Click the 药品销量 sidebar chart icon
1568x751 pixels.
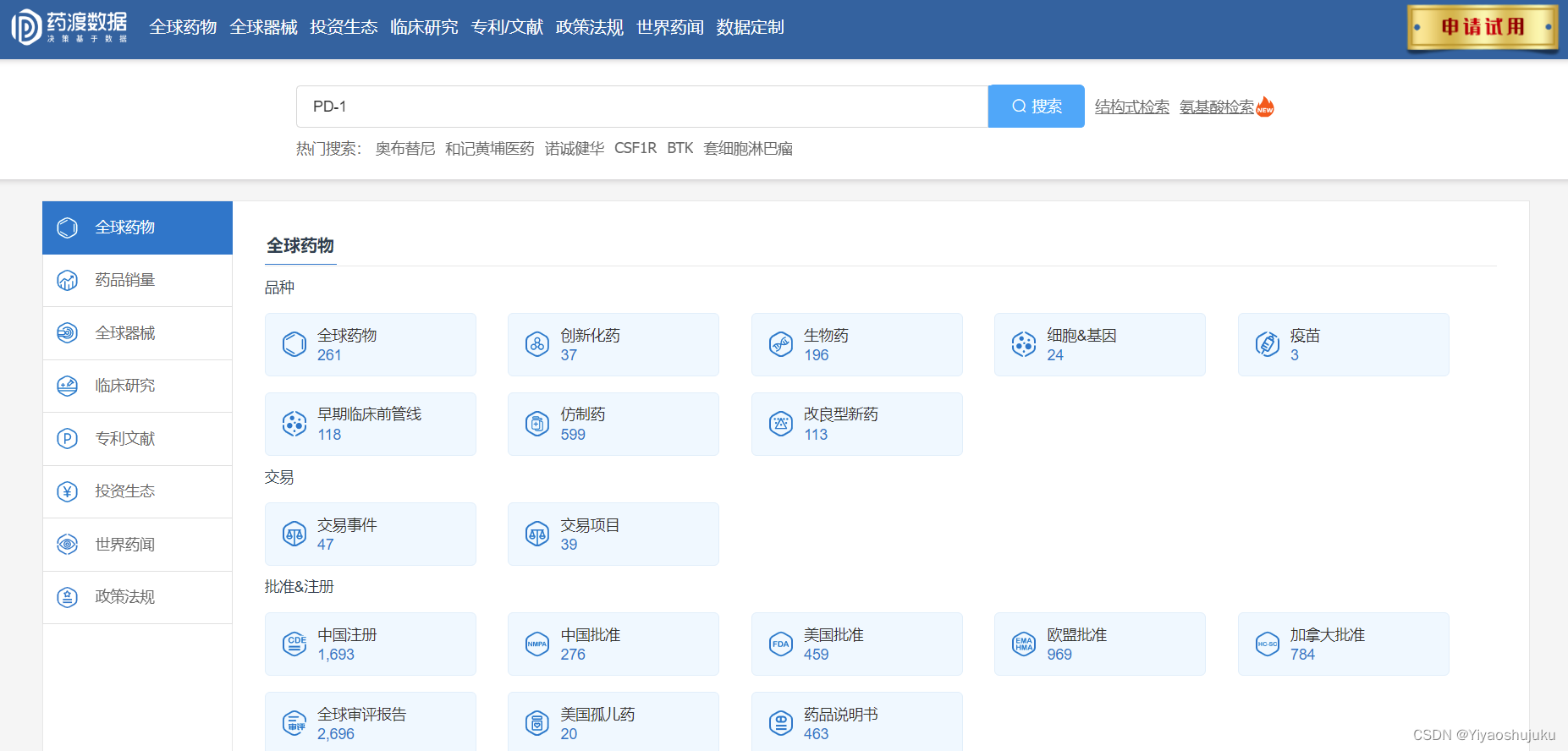point(68,280)
